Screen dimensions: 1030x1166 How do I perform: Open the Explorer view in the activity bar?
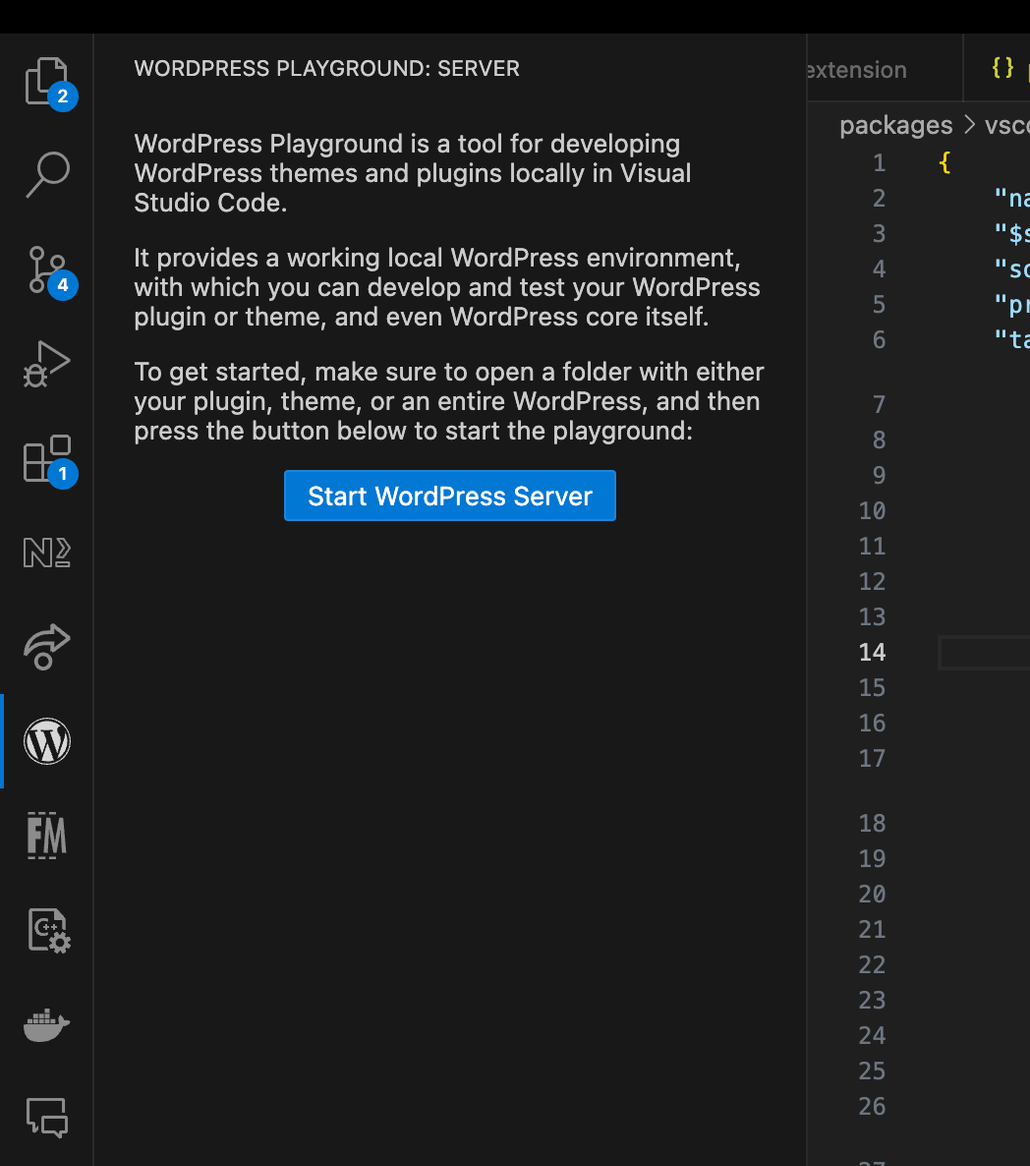coord(46,78)
